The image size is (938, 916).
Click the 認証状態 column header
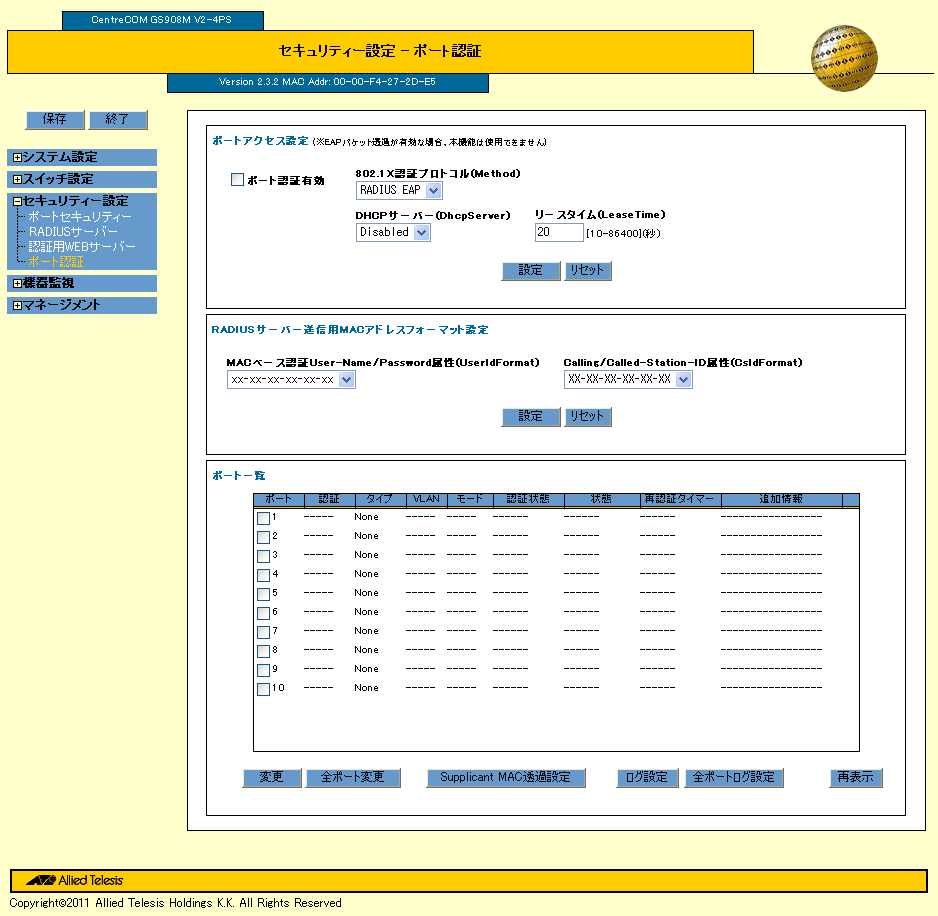pos(528,499)
